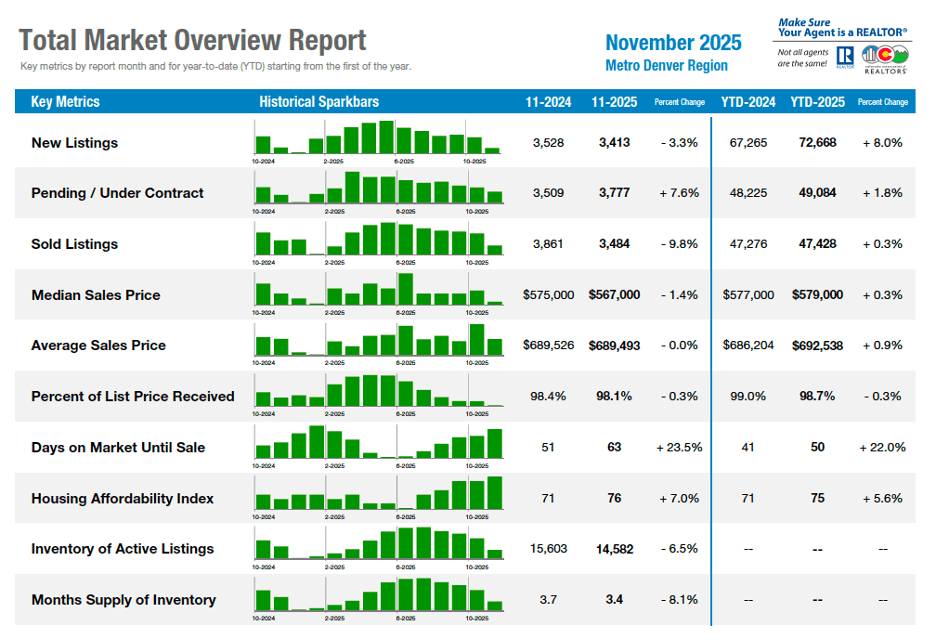
Task: Select the New Listings sparkbar chart
Action: click(x=378, y=138)
